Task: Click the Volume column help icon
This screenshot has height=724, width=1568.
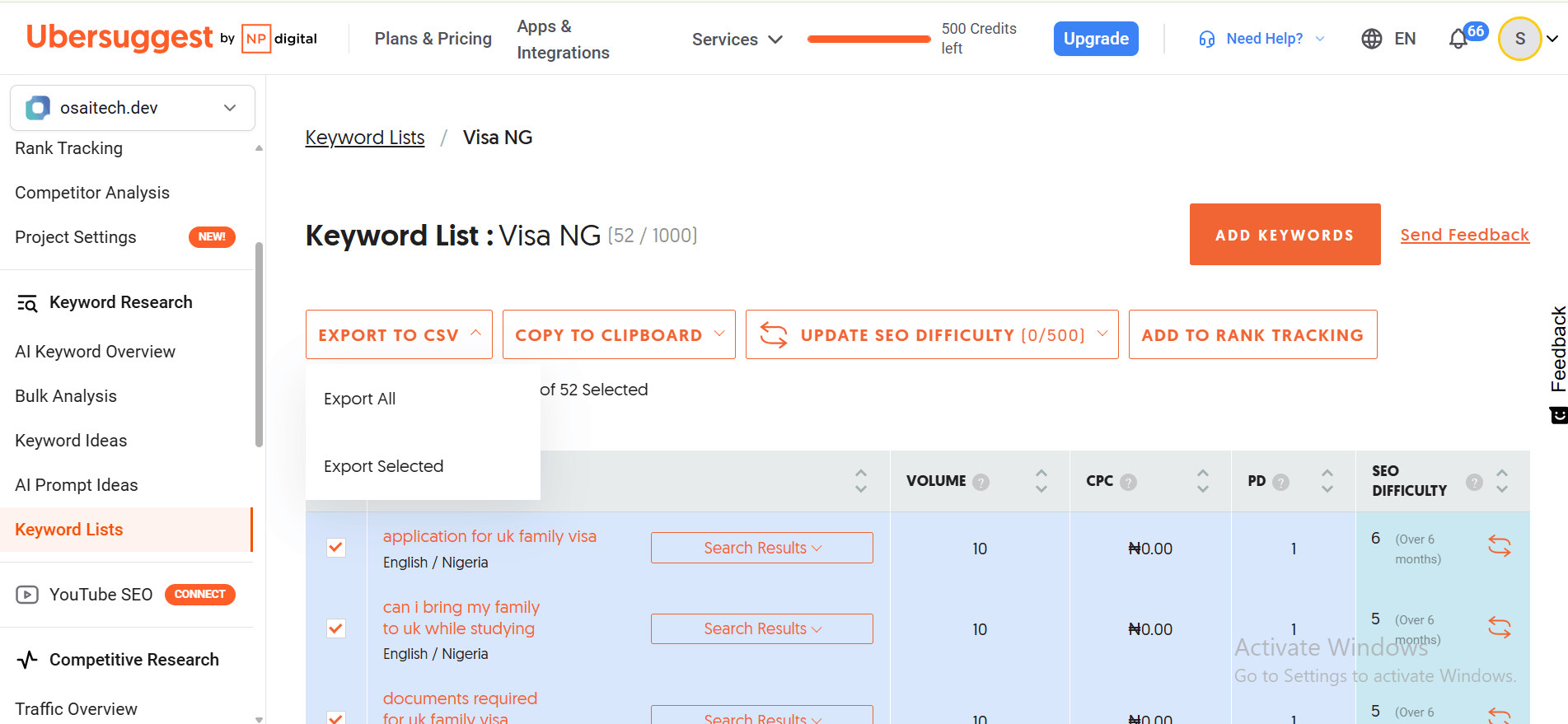Action: click(x=981, y=482)
